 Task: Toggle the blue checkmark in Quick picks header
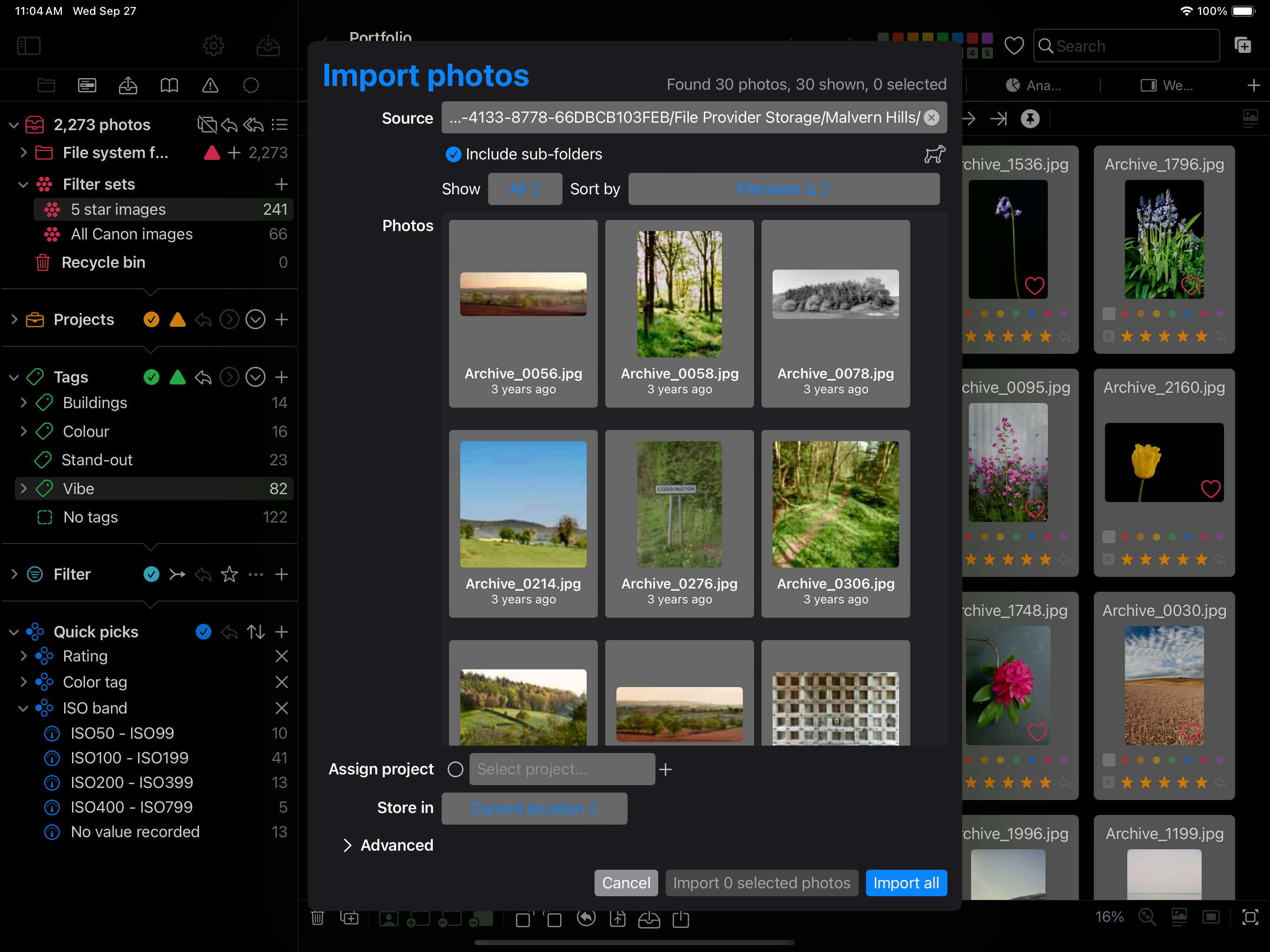(x=203, y=632)
